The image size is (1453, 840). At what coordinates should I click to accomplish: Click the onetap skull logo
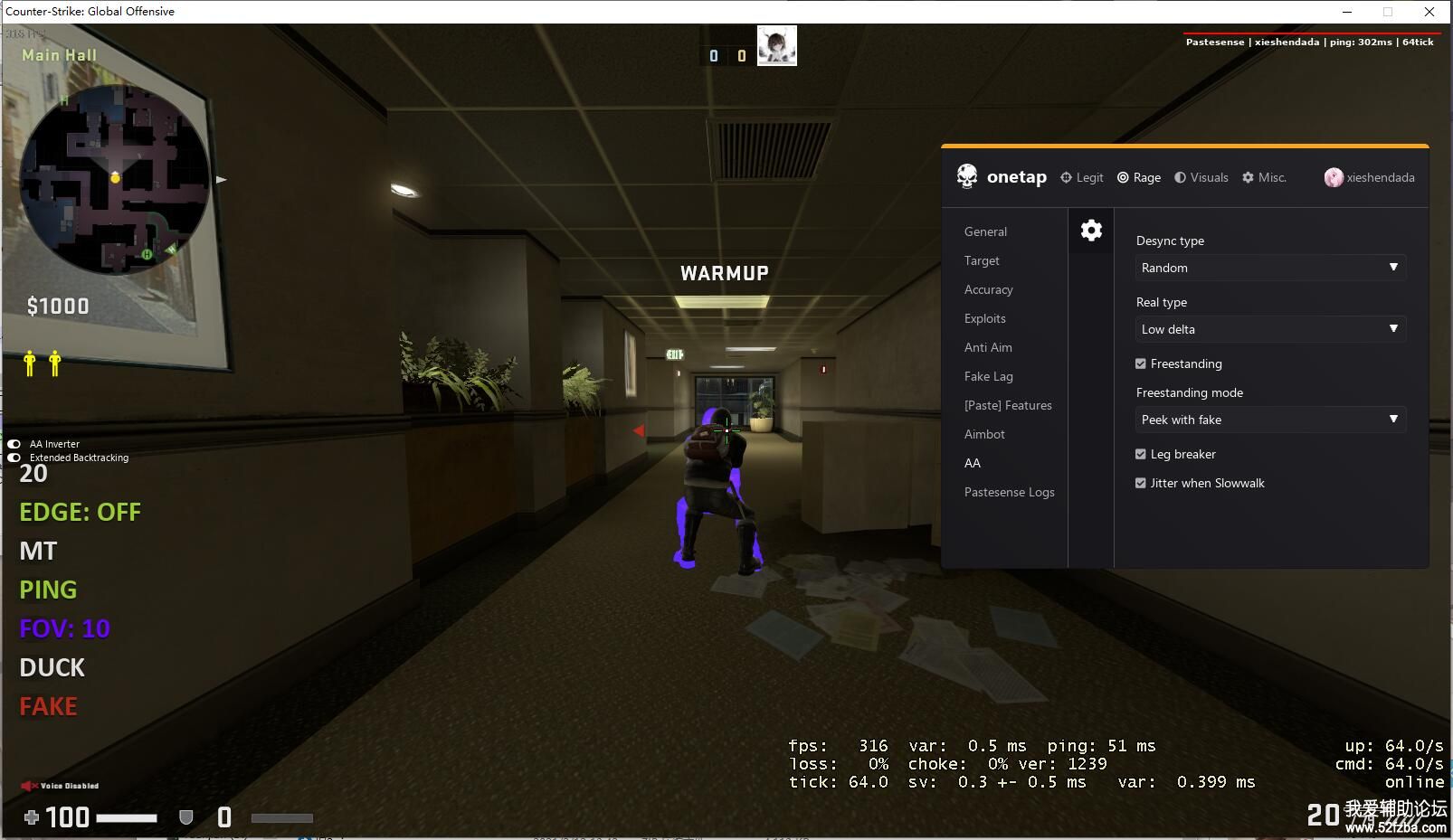pos(967,176)
